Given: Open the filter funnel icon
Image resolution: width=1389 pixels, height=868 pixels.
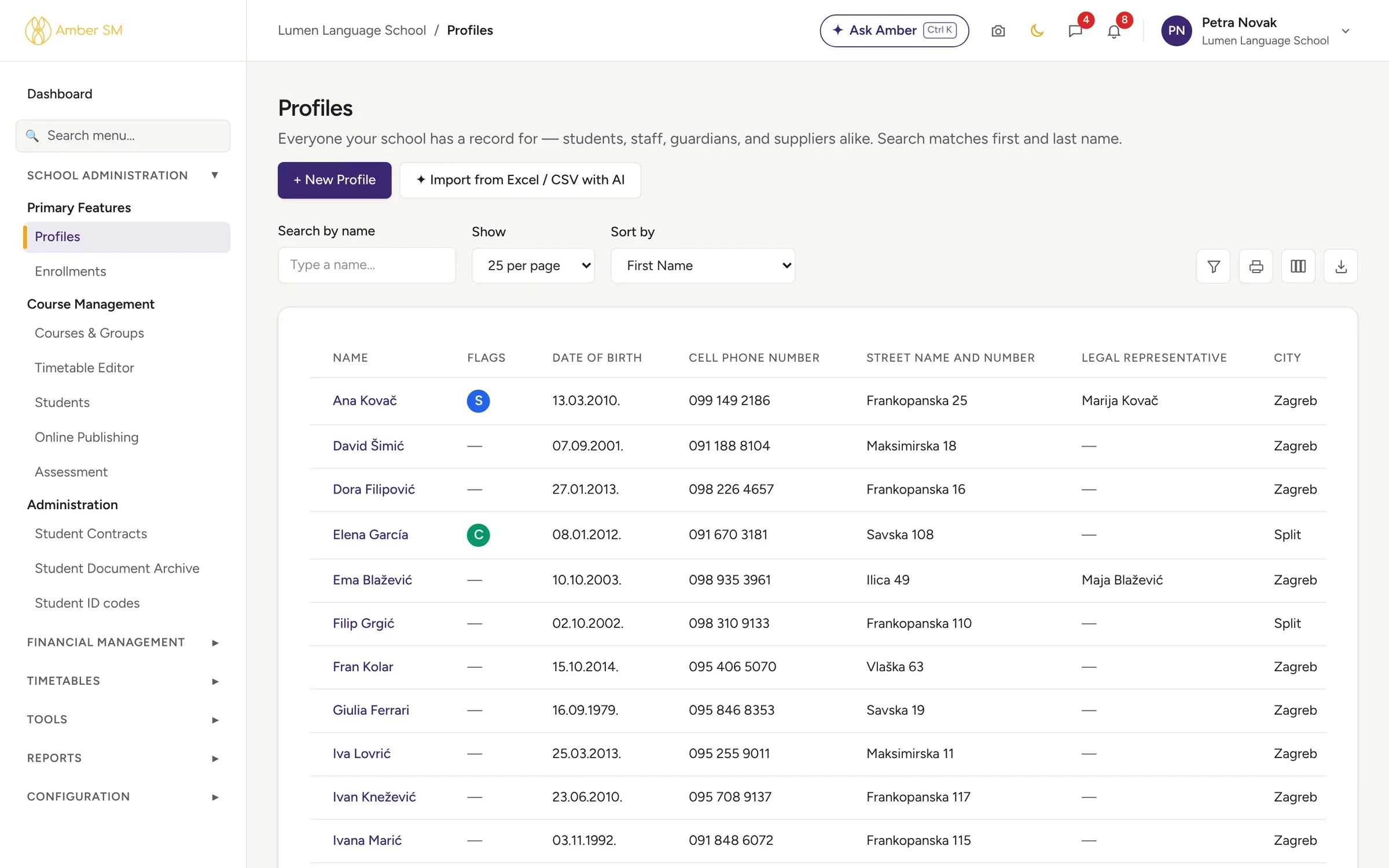Looking at the screenshot, I should click(1214, 266).
